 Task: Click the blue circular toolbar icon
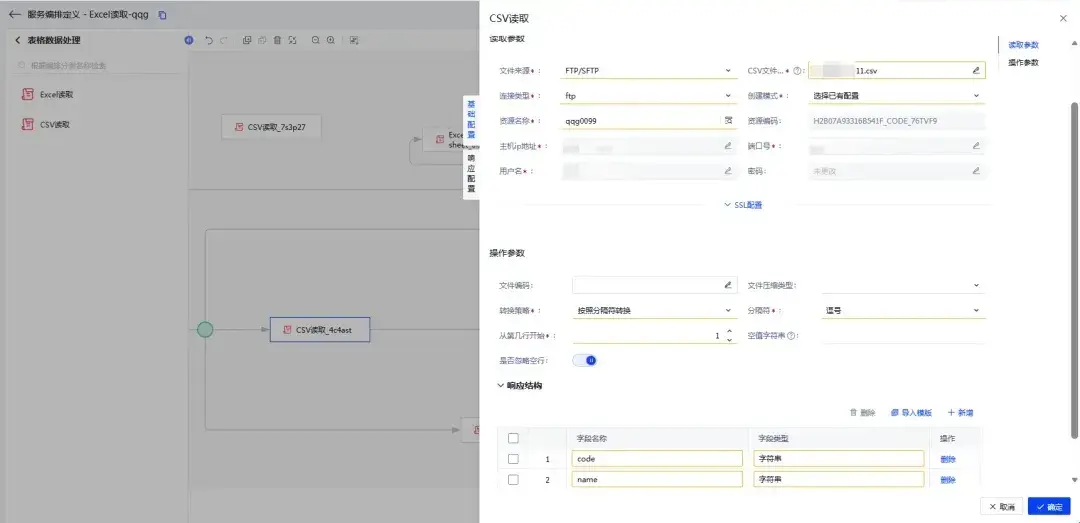pos(189,41)
